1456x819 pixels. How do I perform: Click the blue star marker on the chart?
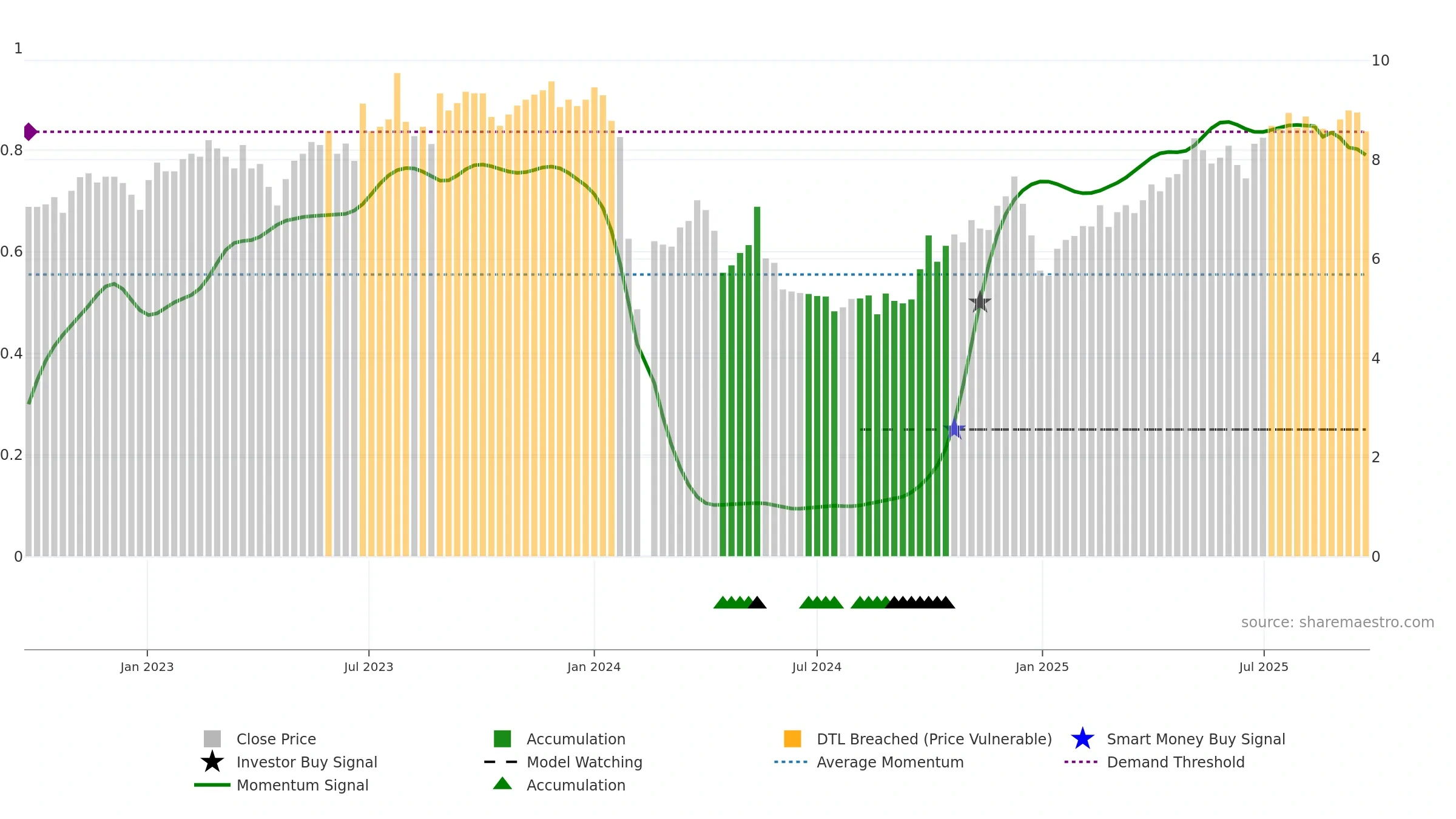pos(954,430)
